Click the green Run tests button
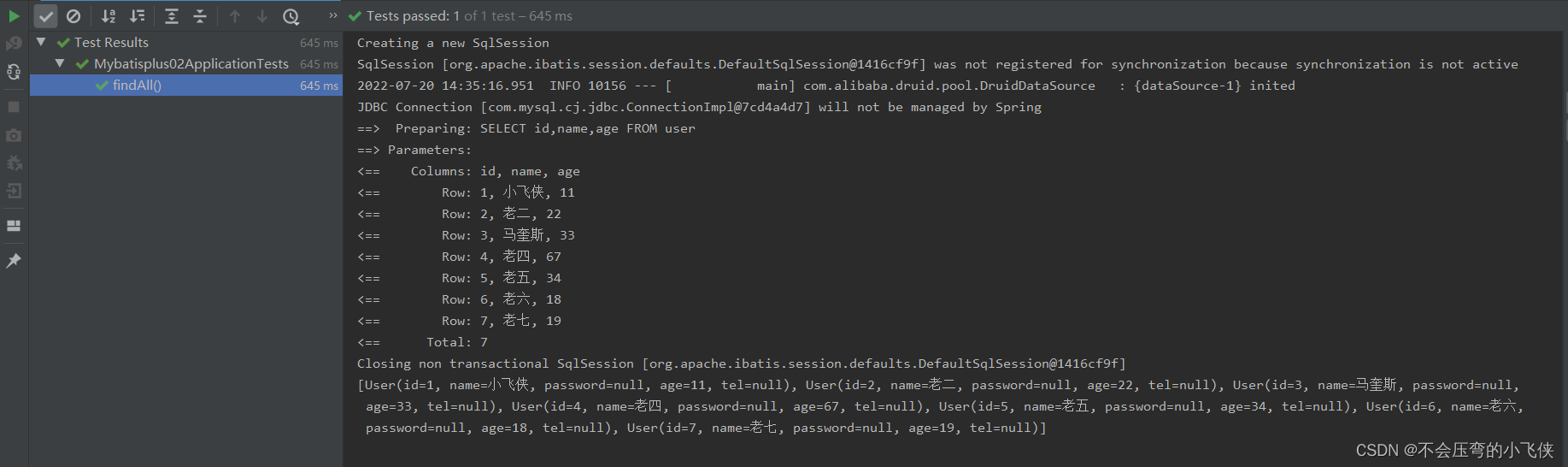The height and width of the screenshot is (467, 1568). (14, 15)
